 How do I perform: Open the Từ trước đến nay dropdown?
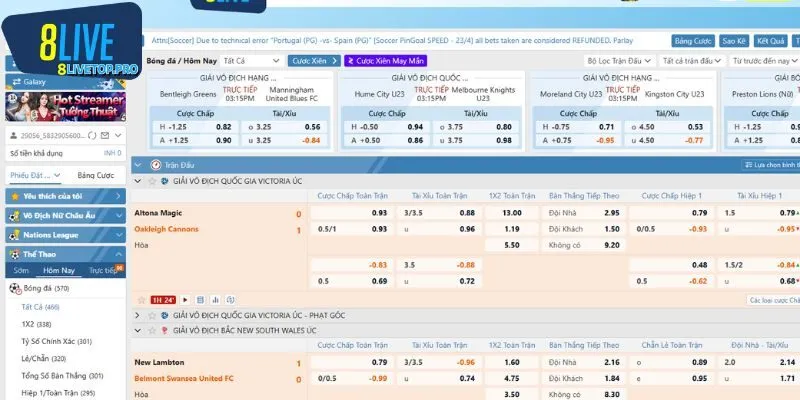click(x=764, y=61)
